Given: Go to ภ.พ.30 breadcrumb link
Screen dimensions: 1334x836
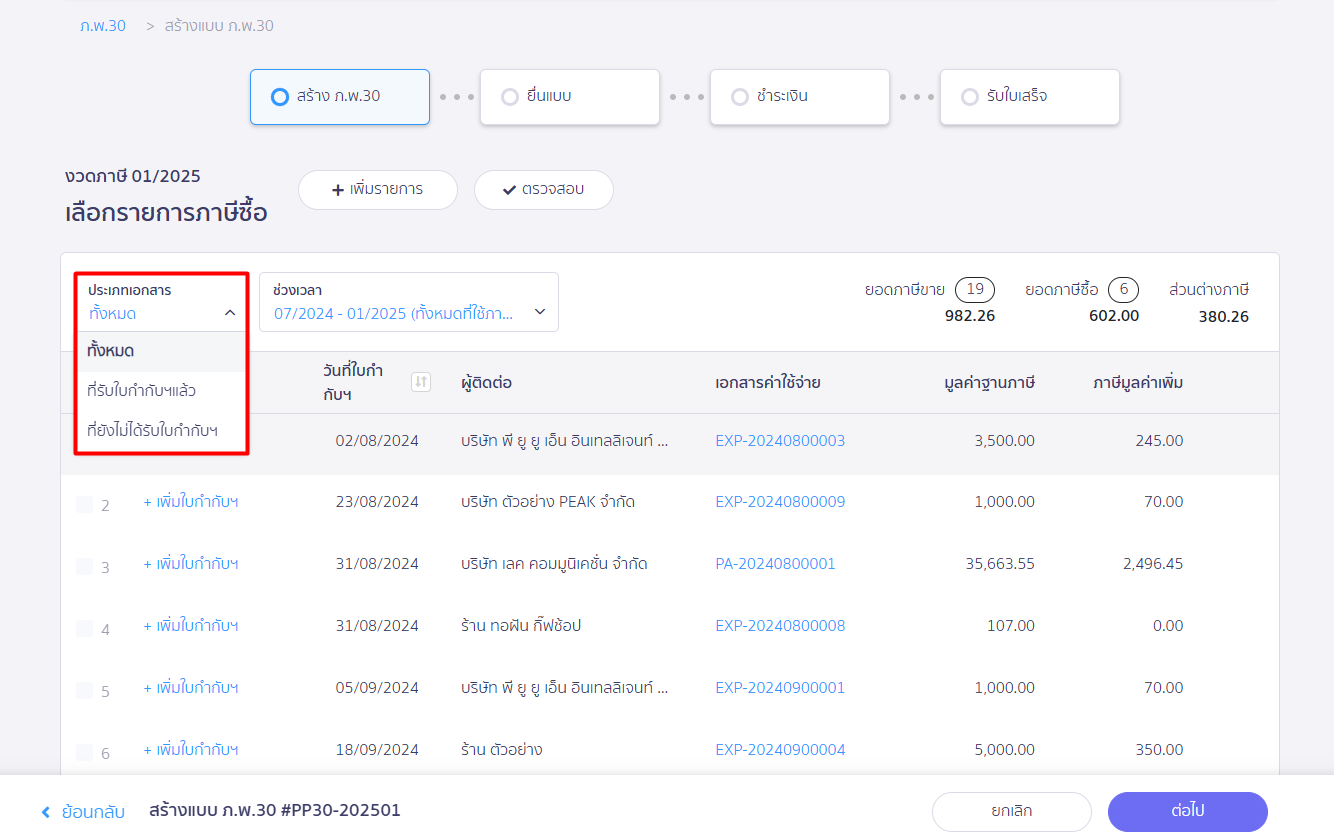Looking at the screenshot, I should [x=103, y=26].
